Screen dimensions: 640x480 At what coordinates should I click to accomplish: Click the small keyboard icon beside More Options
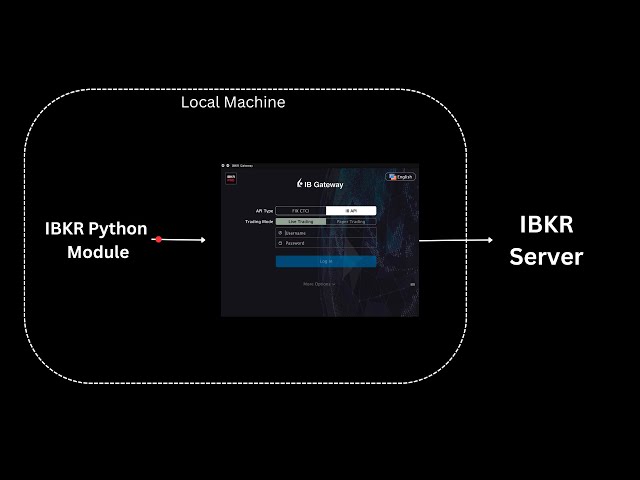(x=413, y=284)
